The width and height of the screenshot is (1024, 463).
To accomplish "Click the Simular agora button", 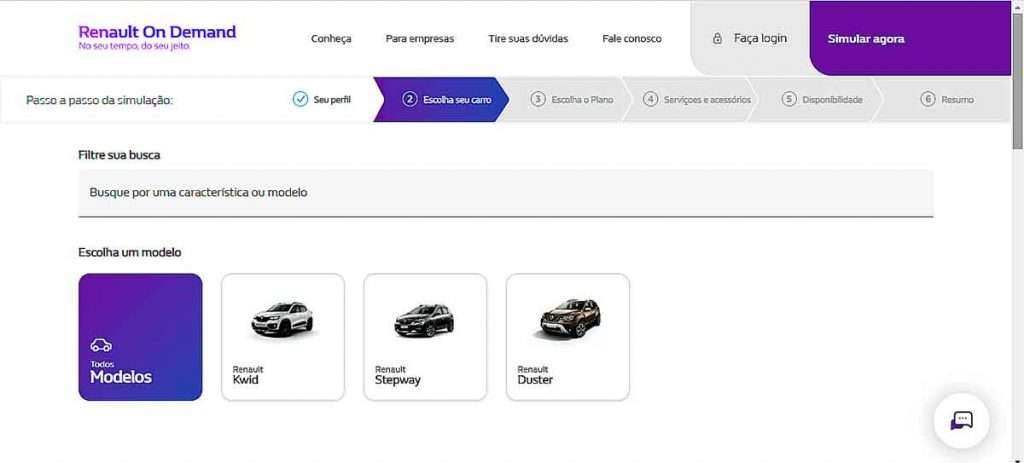I will click(x=910, y=38).
